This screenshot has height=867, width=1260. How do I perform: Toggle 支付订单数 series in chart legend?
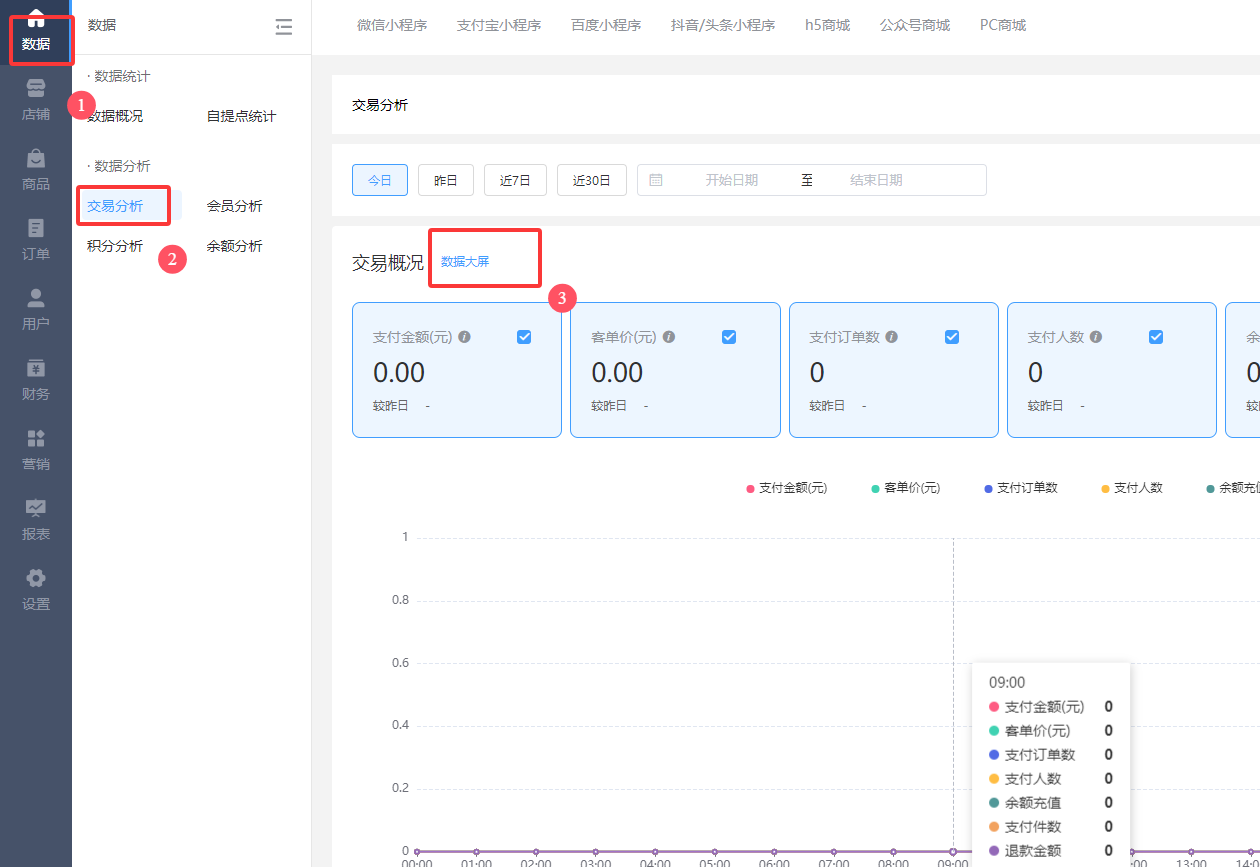coord(1021,488)
